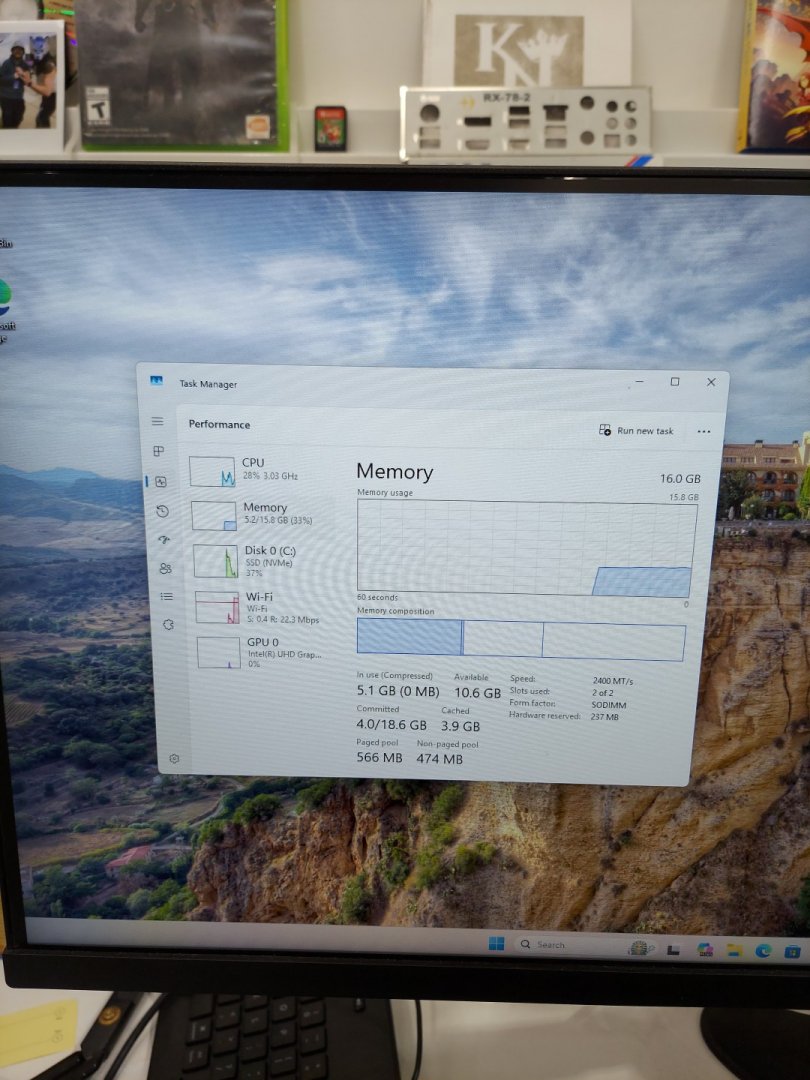Select the Wi-Fi performance entry
Image resolution: width=810 pixels, height=1080 pixels.
[x=257, y=607]
